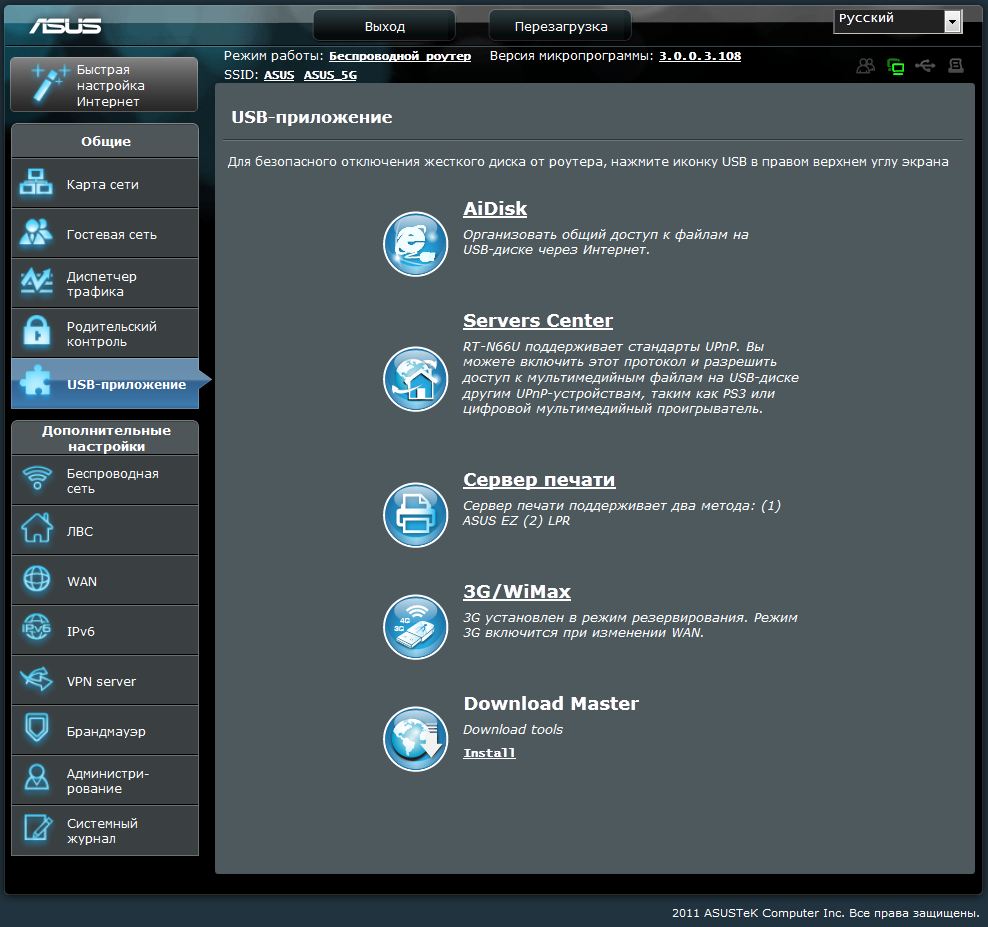Open IPv6 configuration page
Screen dimensions: 988x927
(x=105, y=630)
